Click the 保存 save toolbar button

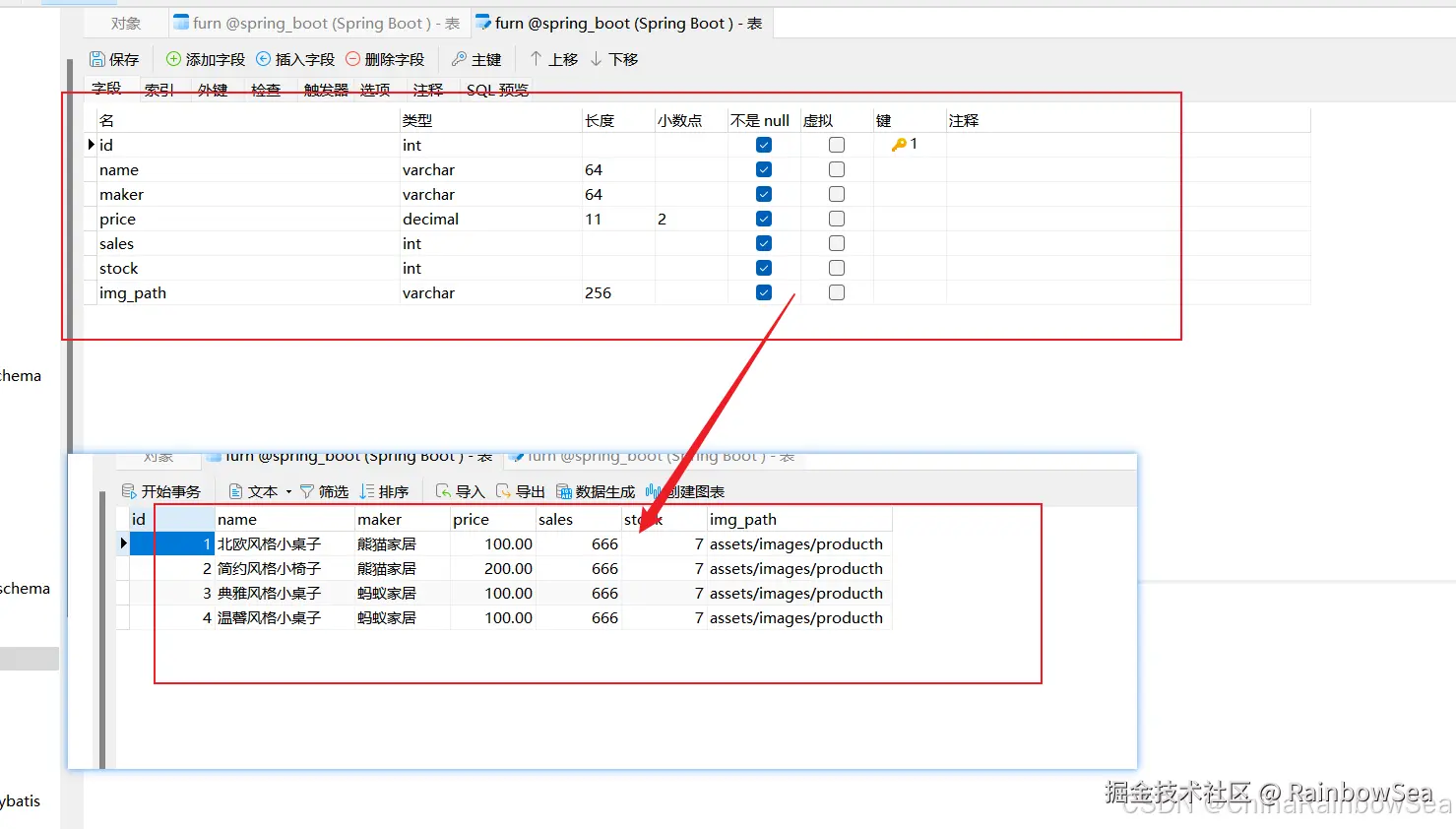[114, 59]
